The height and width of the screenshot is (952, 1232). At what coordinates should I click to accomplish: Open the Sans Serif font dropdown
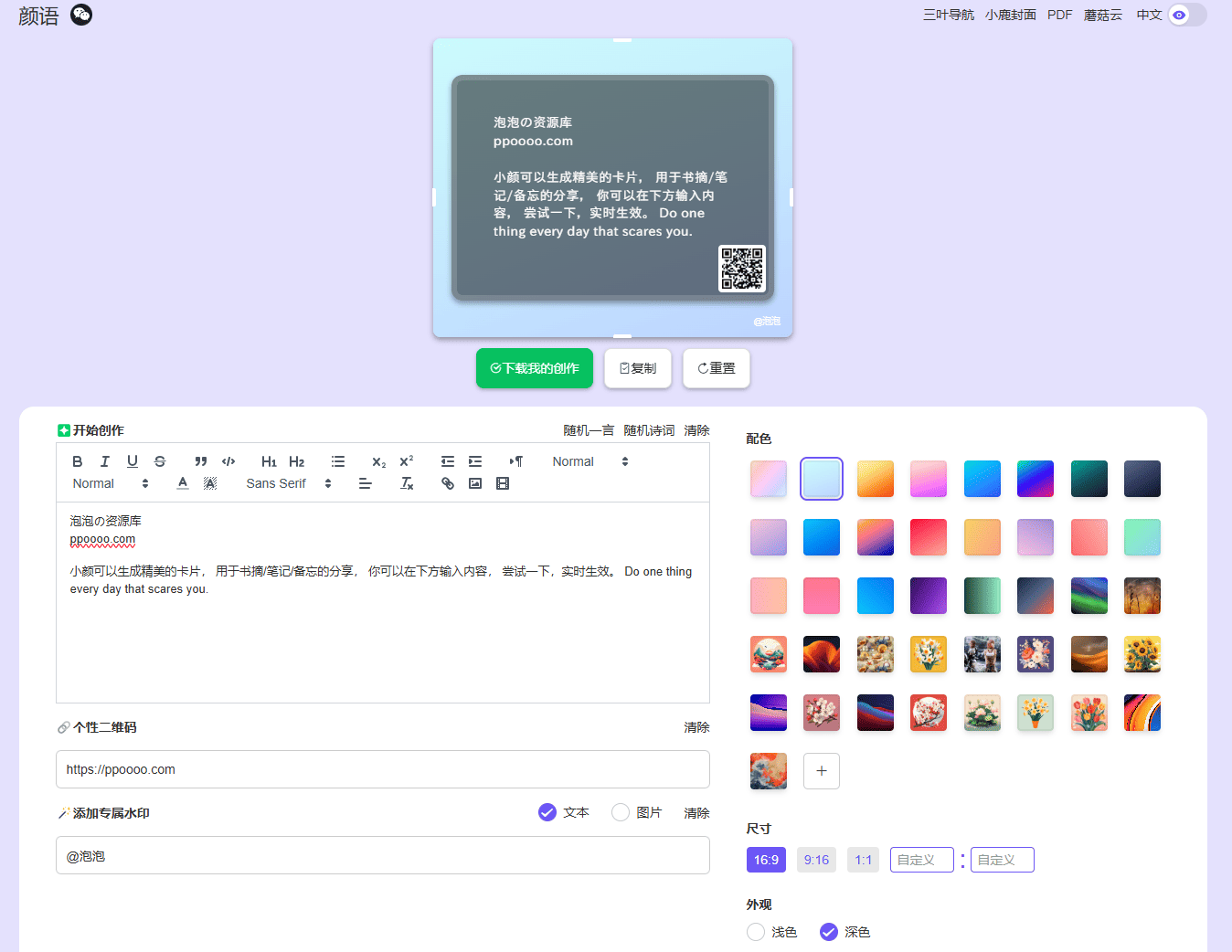click(289, 483)
